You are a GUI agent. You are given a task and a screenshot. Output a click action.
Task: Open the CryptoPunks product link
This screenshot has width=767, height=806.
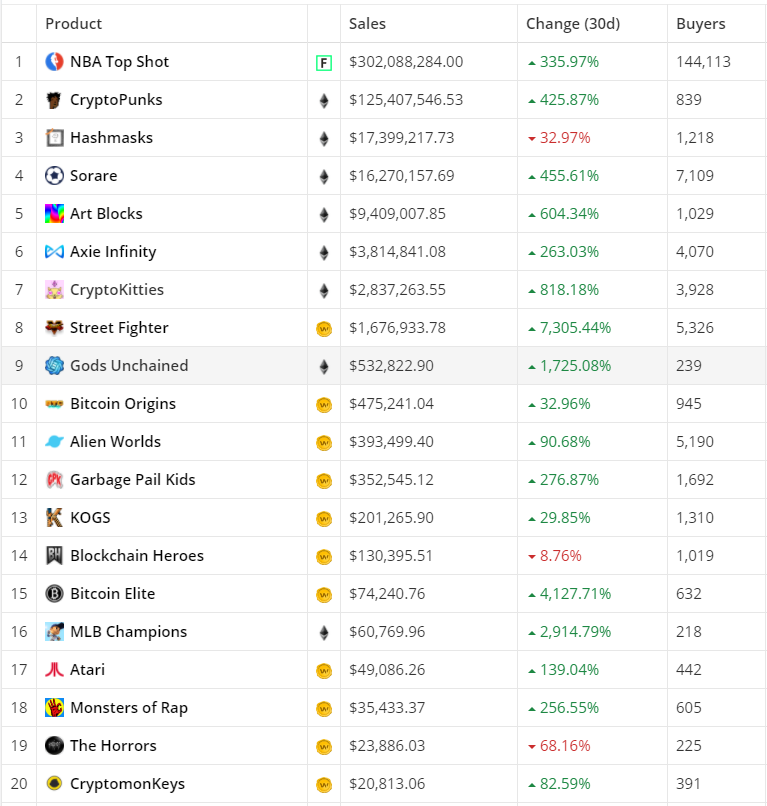116,100
